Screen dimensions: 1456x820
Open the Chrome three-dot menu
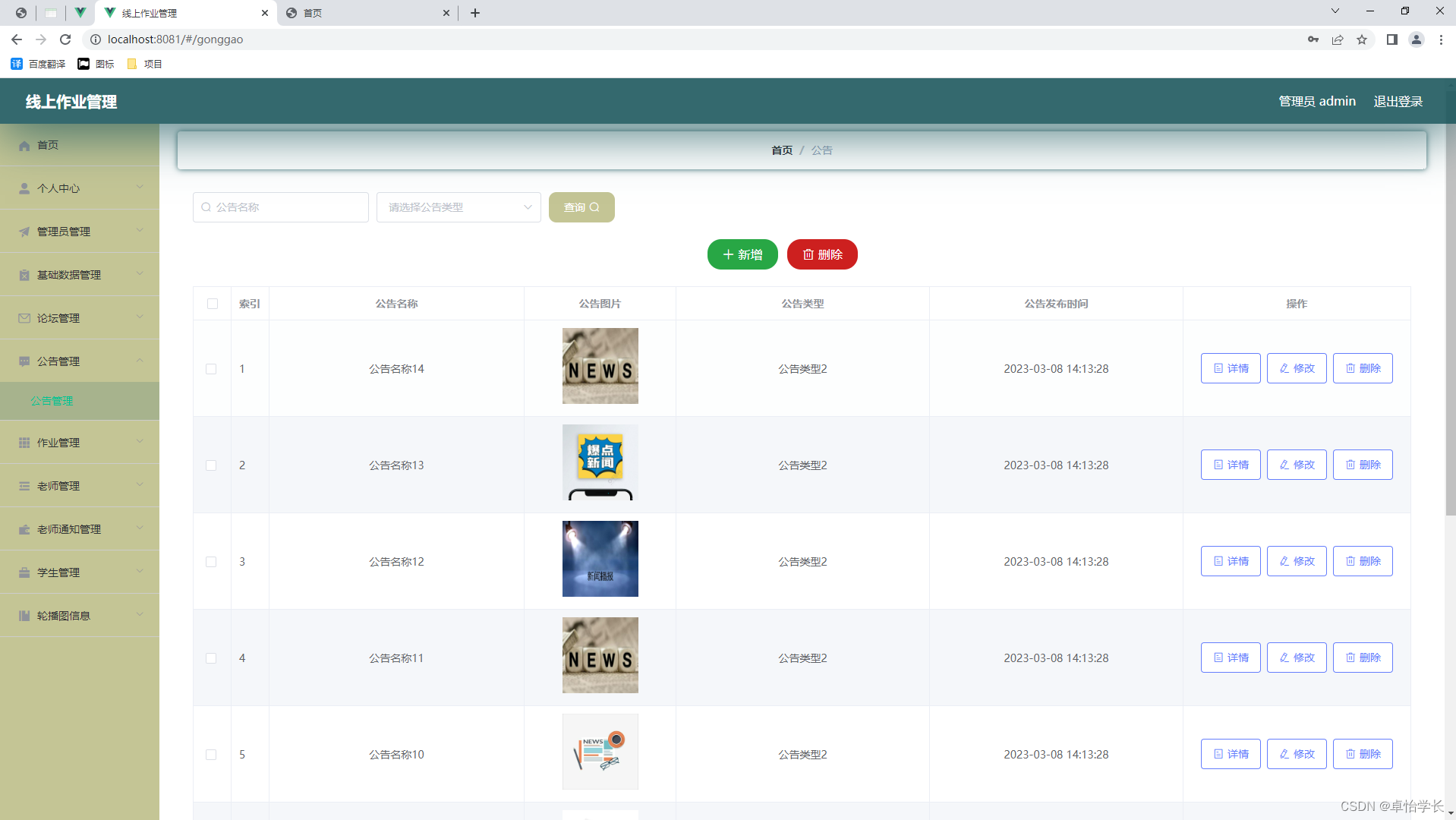coord(1441,39)
